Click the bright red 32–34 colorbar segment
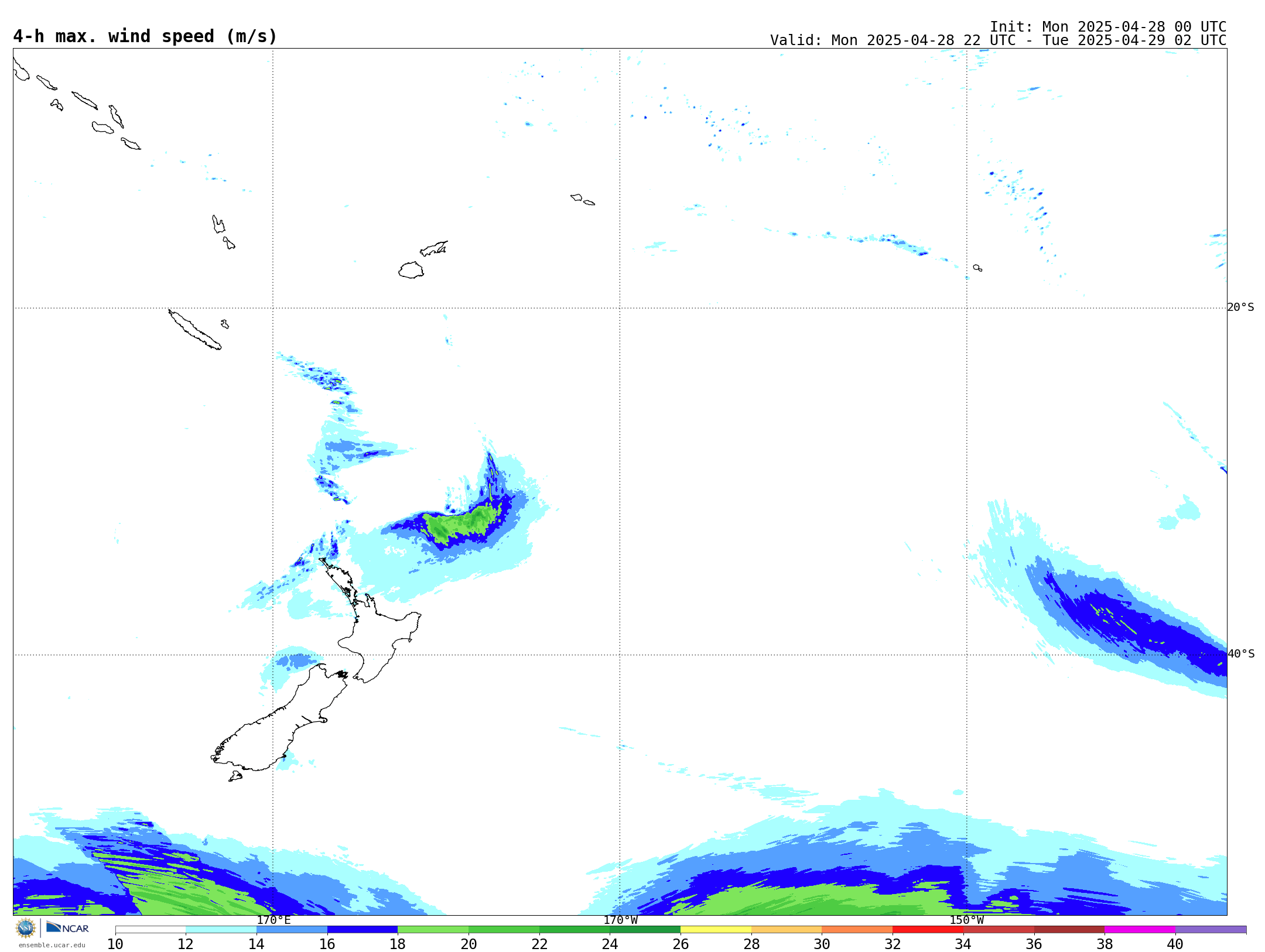 [928, 930]
